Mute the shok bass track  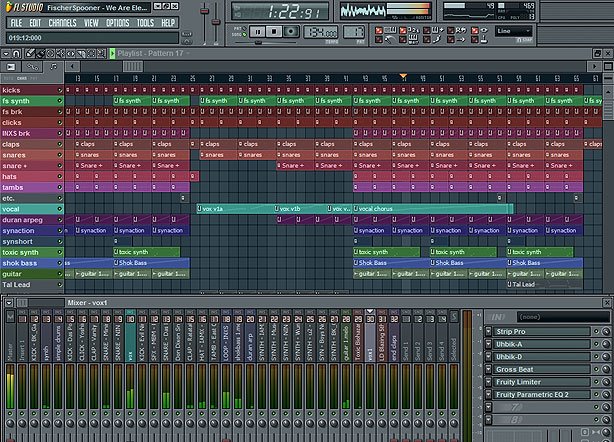tap(60, 263)
